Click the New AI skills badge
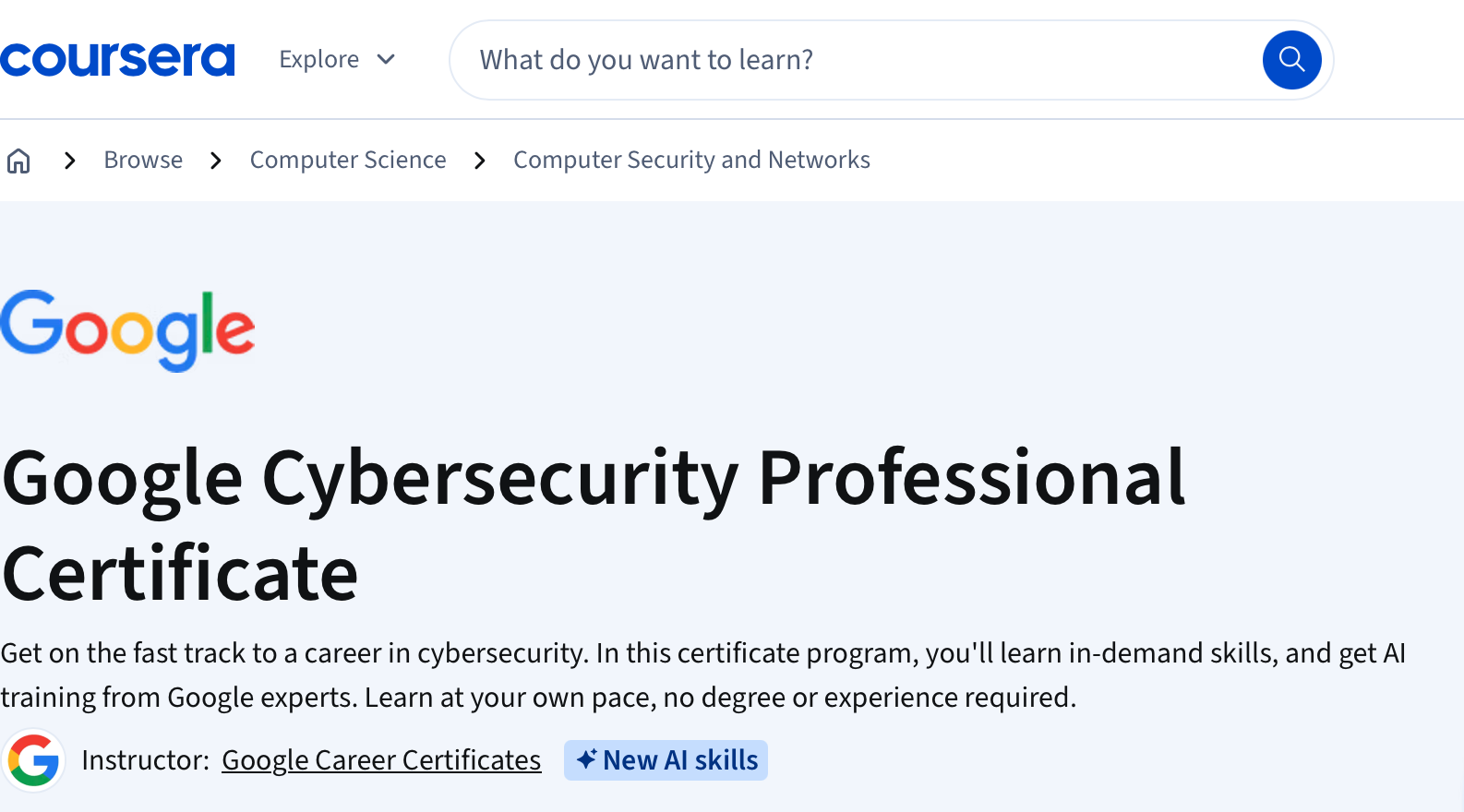The width and height of the screenshot is (1464, 812). point(666,759)
